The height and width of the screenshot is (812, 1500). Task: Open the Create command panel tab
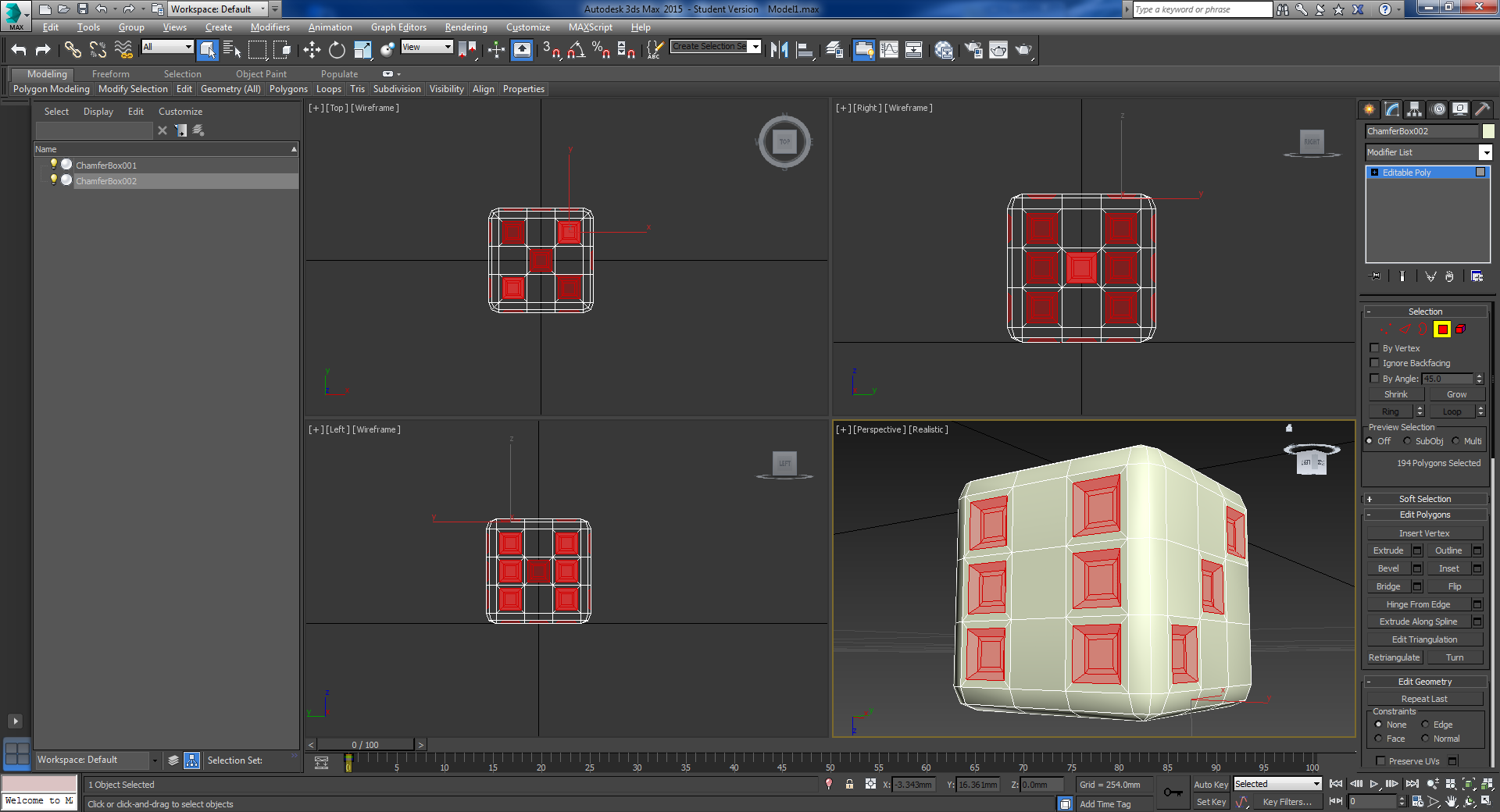[1370, 109]
